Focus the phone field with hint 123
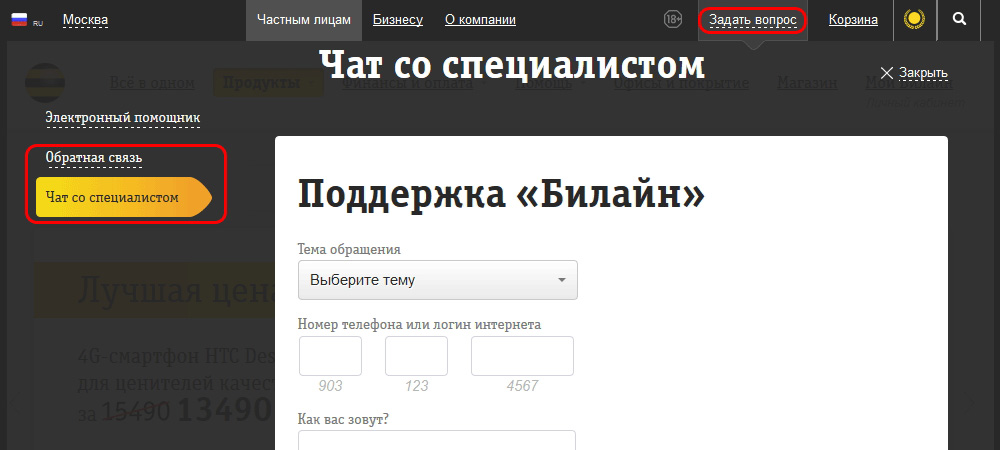The width and height of the screenshot is (1000, 450). [x=416, y=356]
